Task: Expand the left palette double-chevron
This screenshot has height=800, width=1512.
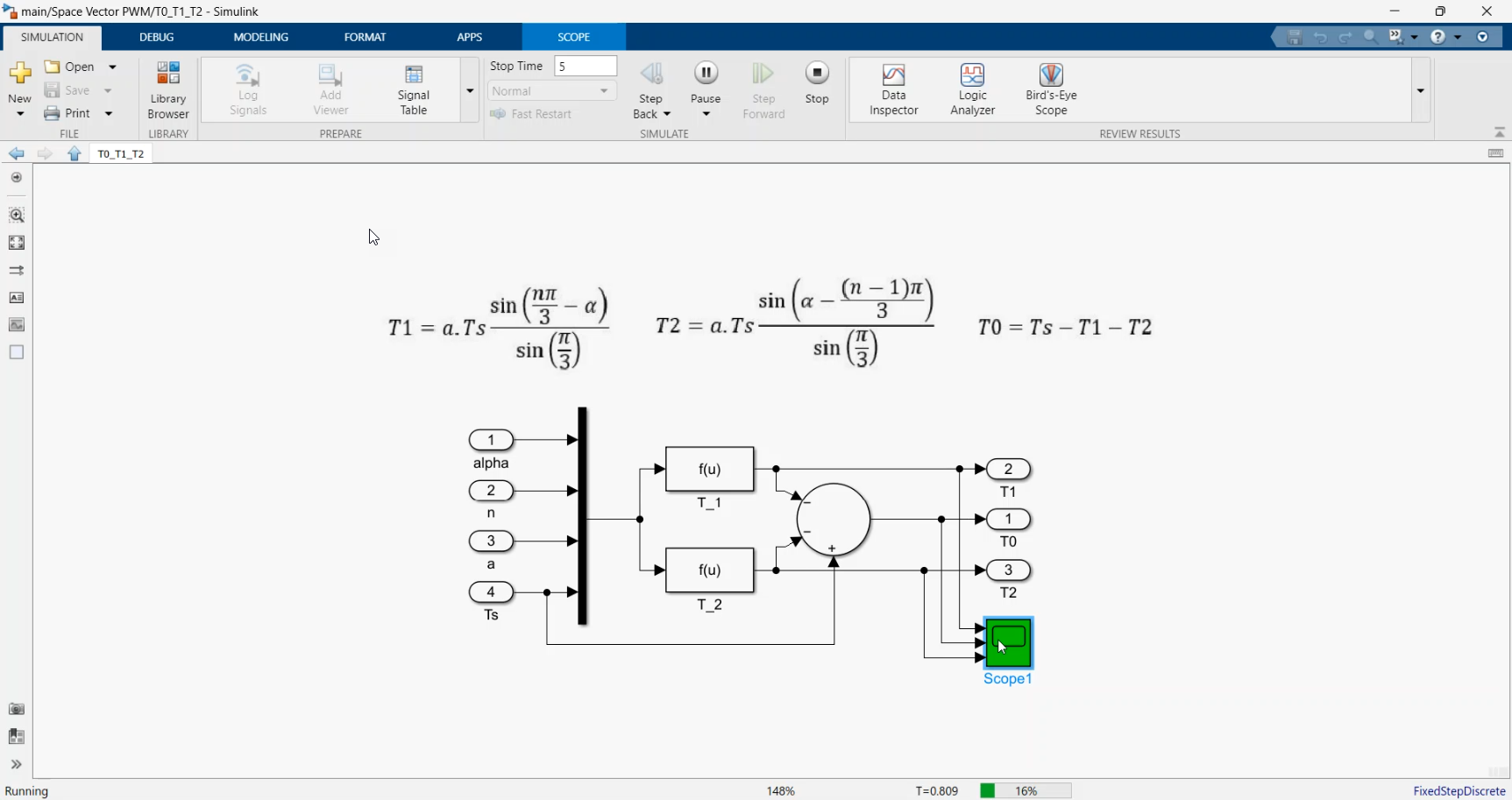Action: pyautogui.click(x=17, y=765)
